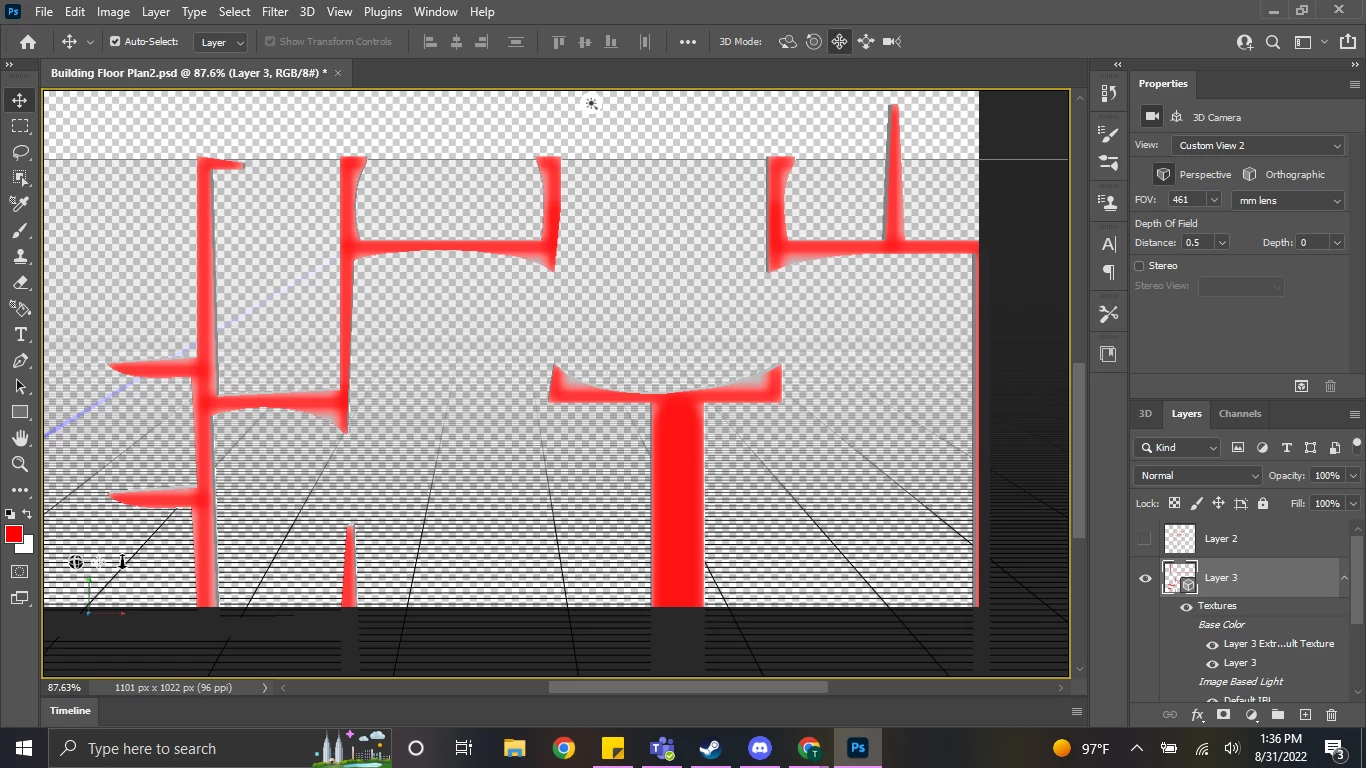Delete the layer with the trash icon

click(1331, 715)
